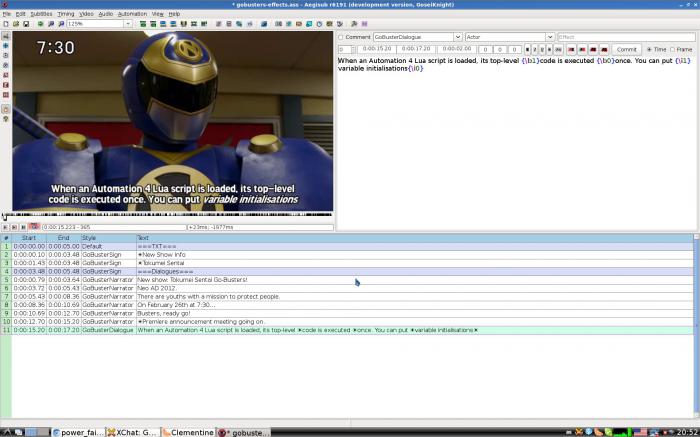This screenshot has height=437, width=700.
Task: Open the Automation Manager icon
Action: [x=264, y=24]
